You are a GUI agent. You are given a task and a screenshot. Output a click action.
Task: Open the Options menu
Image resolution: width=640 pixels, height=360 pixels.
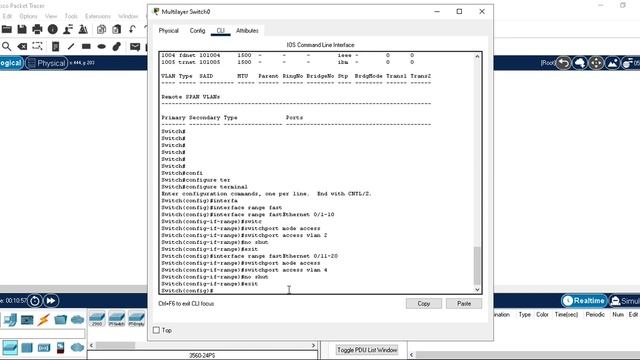pyautogui.click(x=28, y=16)
